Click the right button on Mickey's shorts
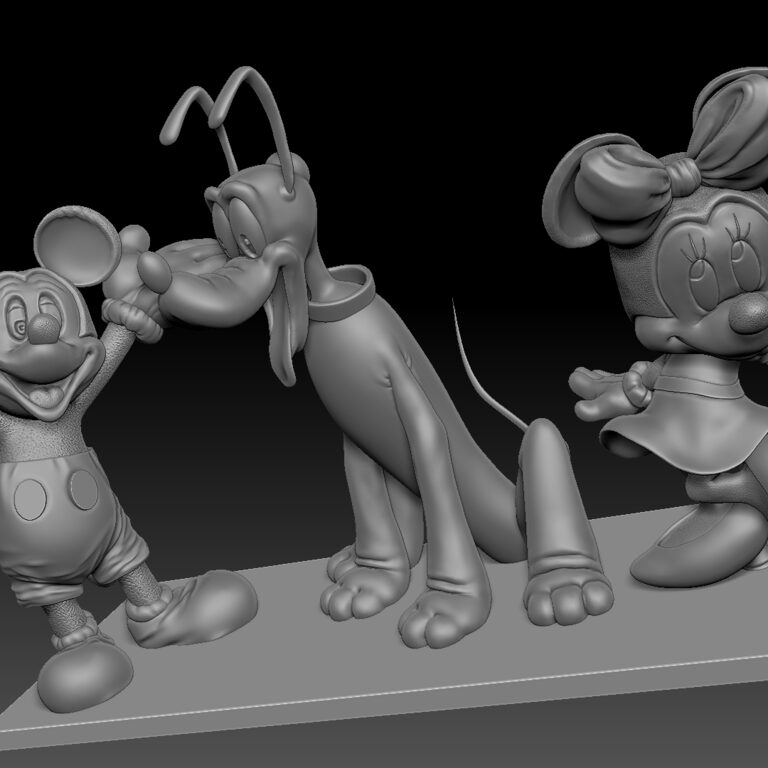This screenshot has width=768, height=768. [84, 490]
